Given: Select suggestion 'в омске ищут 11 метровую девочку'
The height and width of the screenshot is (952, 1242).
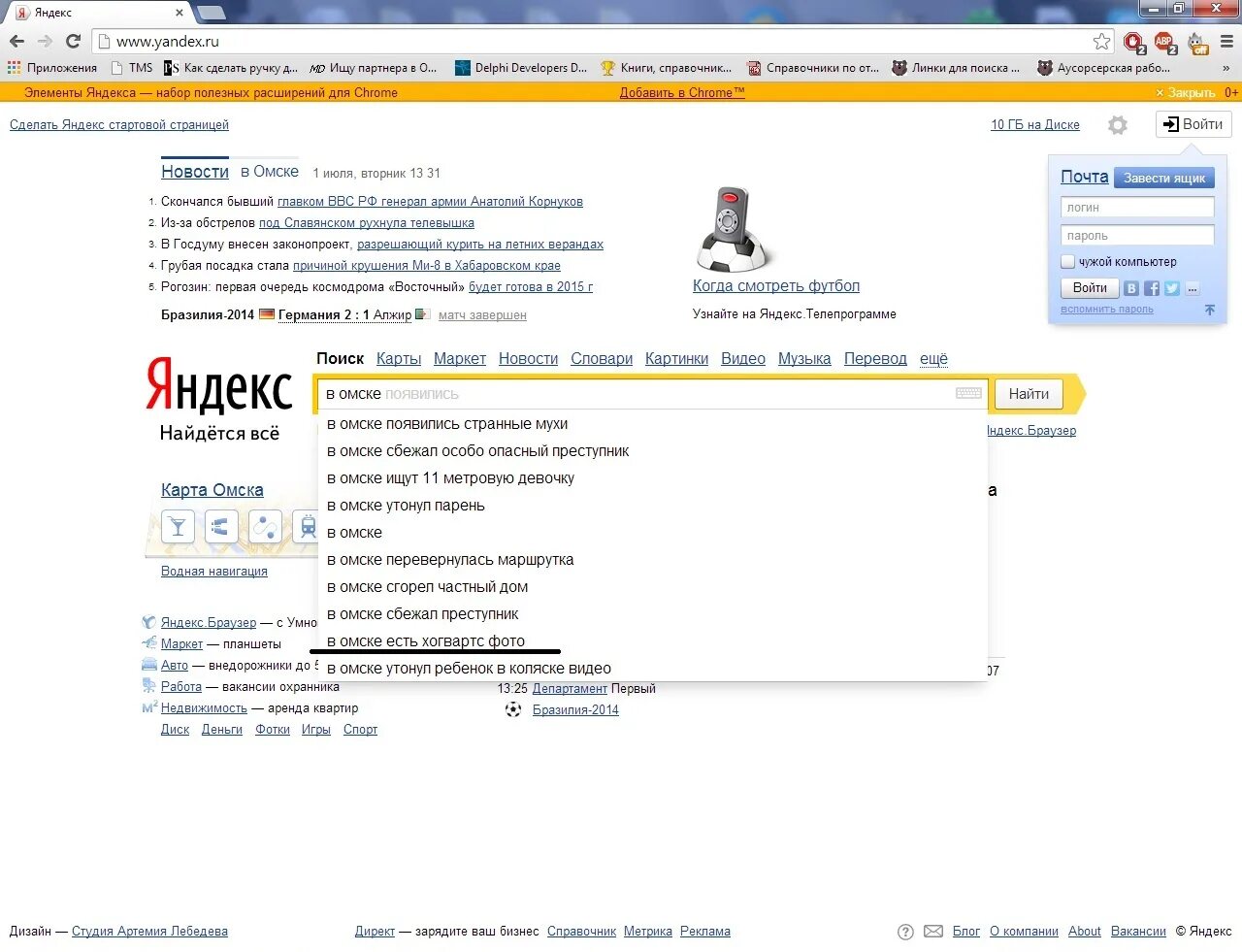Looking at the screenshot, I should point(653,478).
